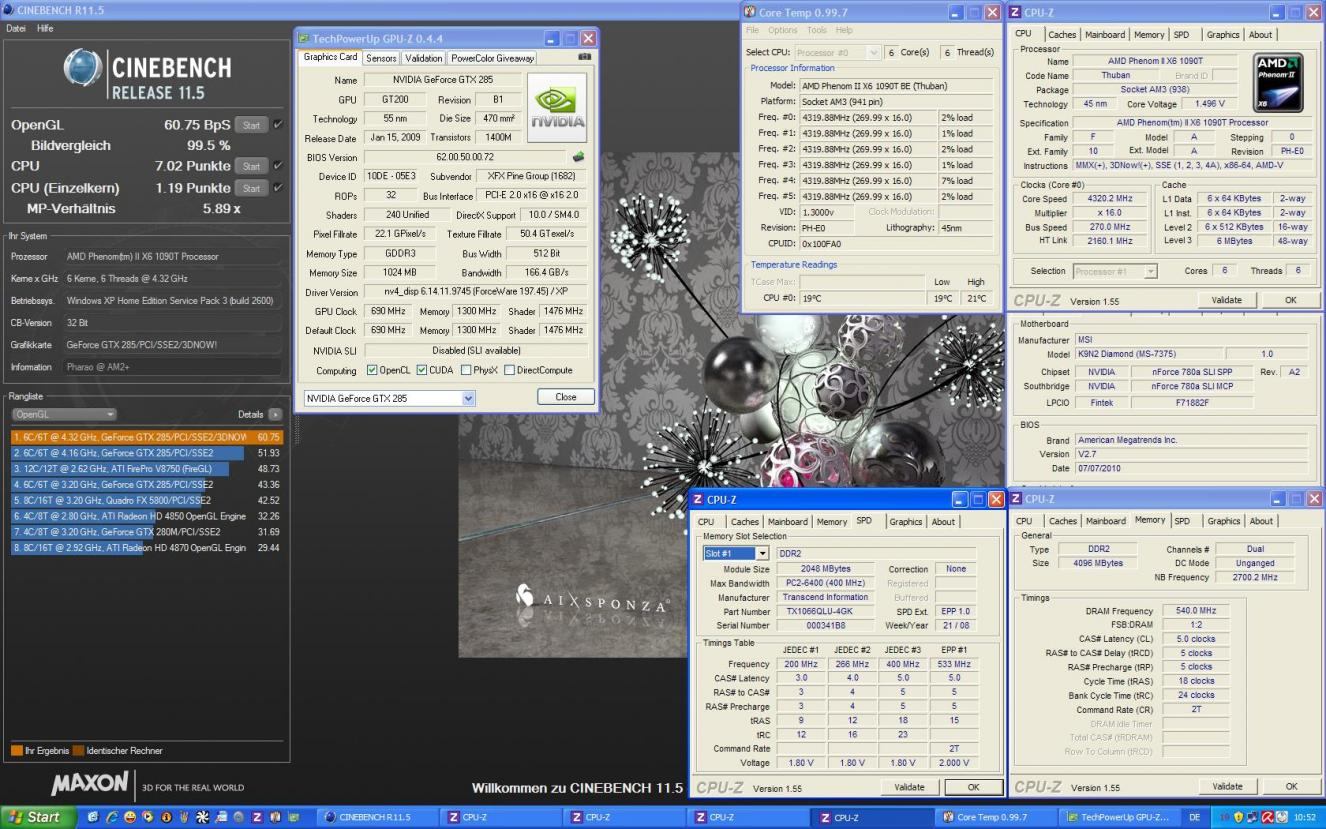This screenshot has width=1326, height=829.
Task: Select ranking row '6C/6T @ 4.16 GHz' with 51.93
Action: click(146, 453)
